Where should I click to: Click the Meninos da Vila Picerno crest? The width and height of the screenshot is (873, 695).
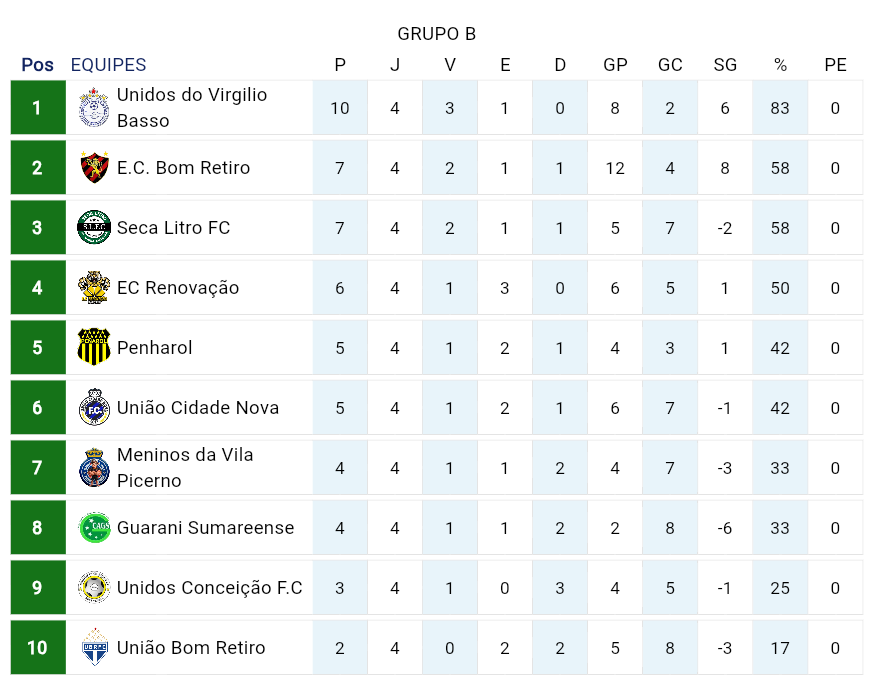pos(94,468)
